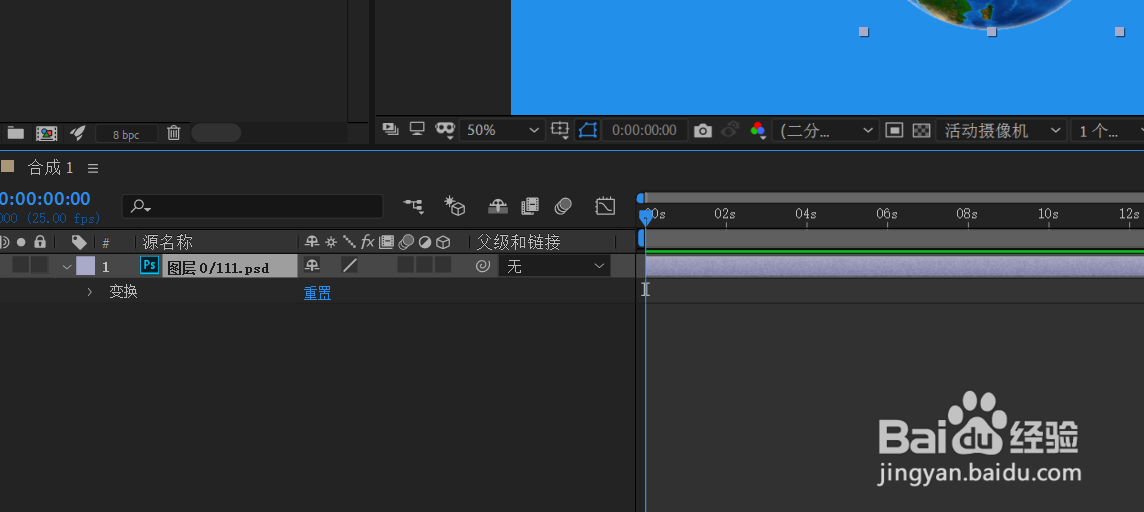This screenshot has height=512, width=1144.
Task: Click the lock column header icon
Action: click(x=40, y=241)
